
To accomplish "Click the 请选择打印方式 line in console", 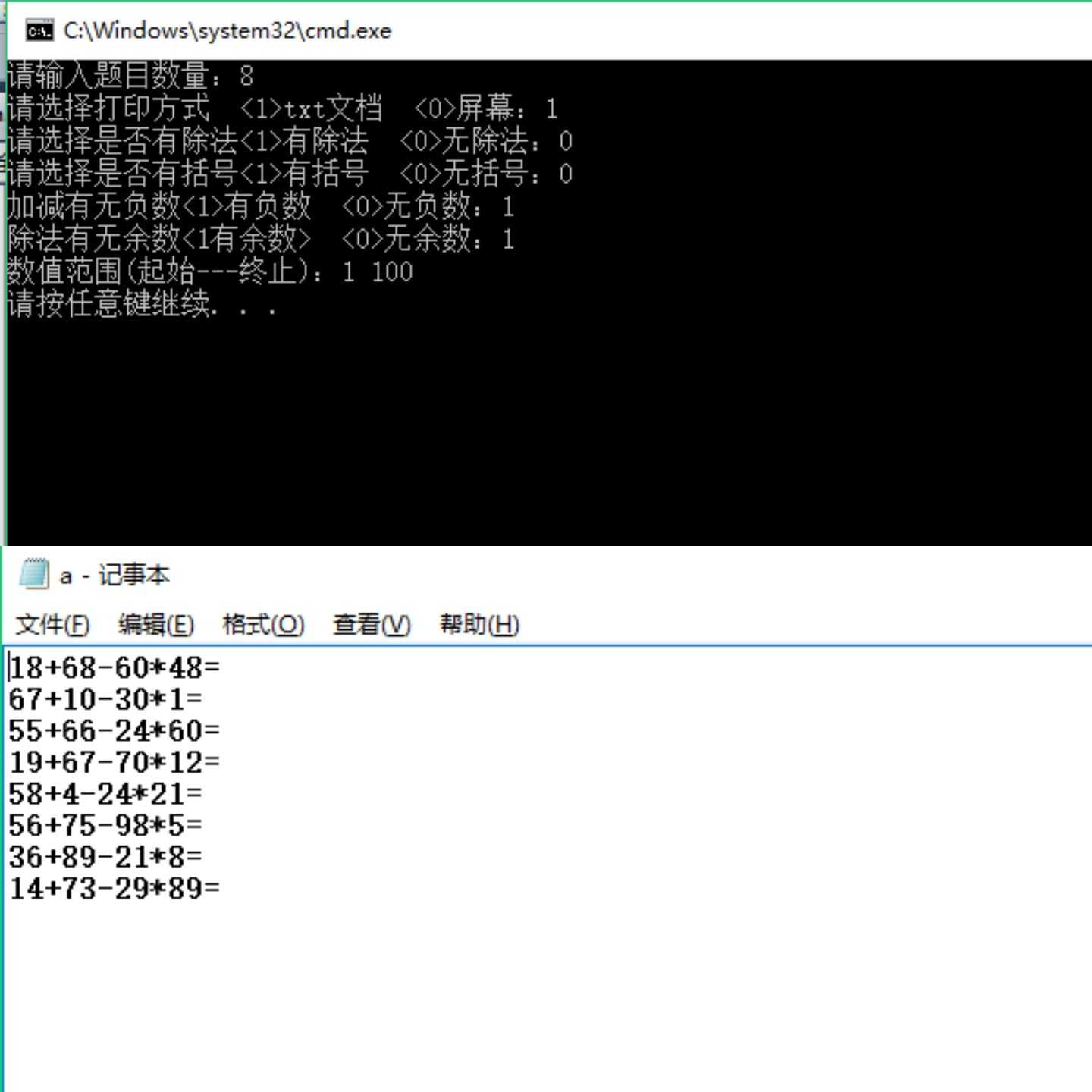I will pyautogui.click(x=283, y=108).
